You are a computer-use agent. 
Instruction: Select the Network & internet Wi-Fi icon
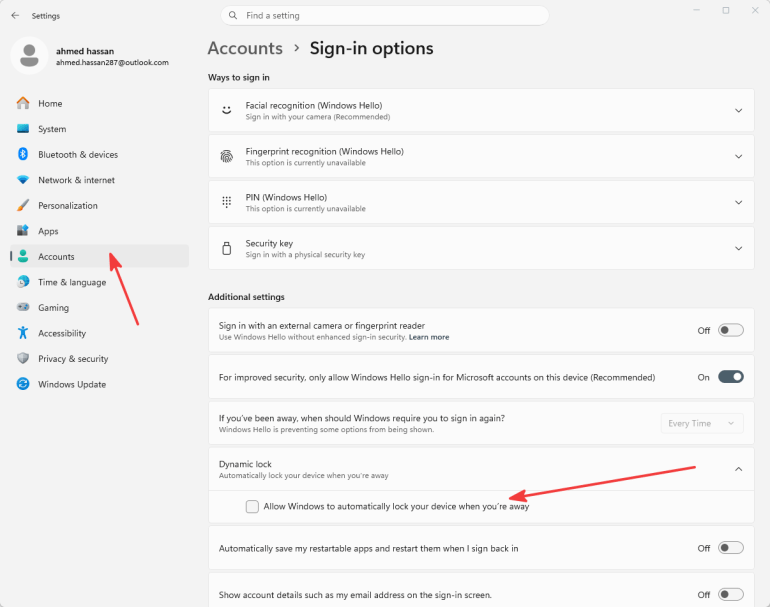click(x=23, y=180)
